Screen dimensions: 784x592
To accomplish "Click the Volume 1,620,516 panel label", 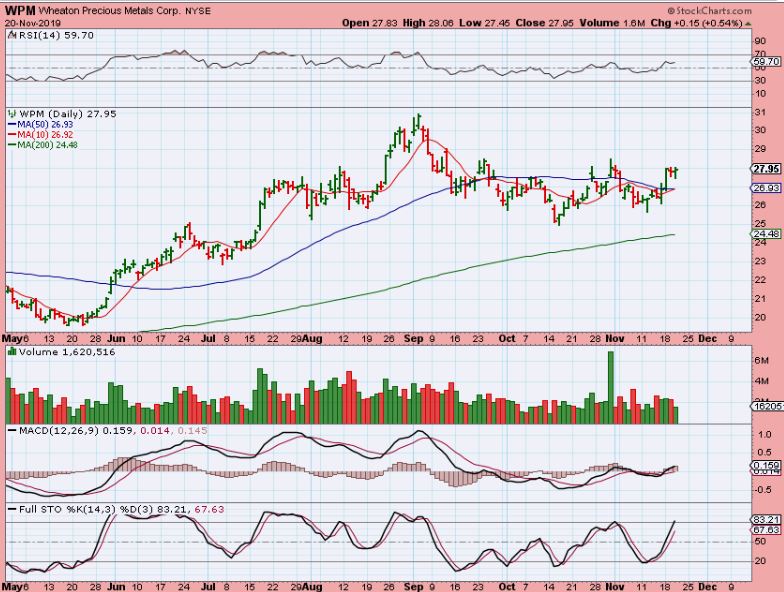I will point(67,352).
